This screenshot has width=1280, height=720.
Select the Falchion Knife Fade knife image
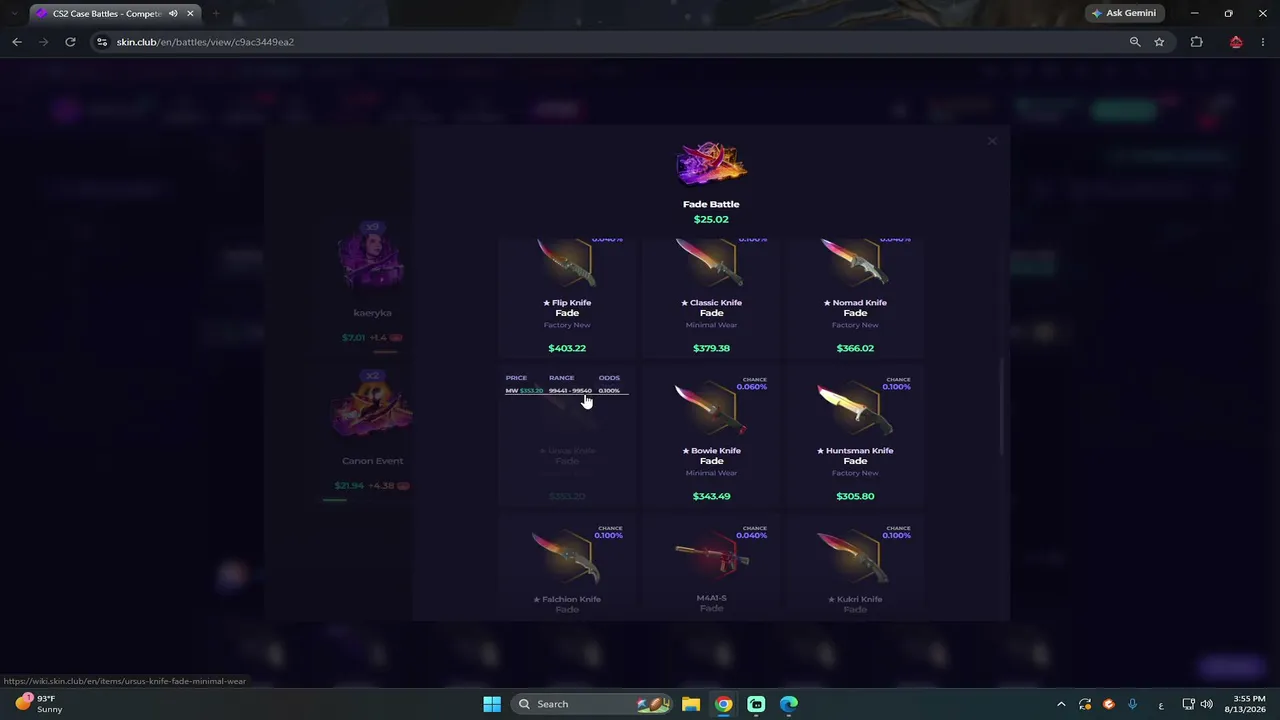[x=567, y=557]
